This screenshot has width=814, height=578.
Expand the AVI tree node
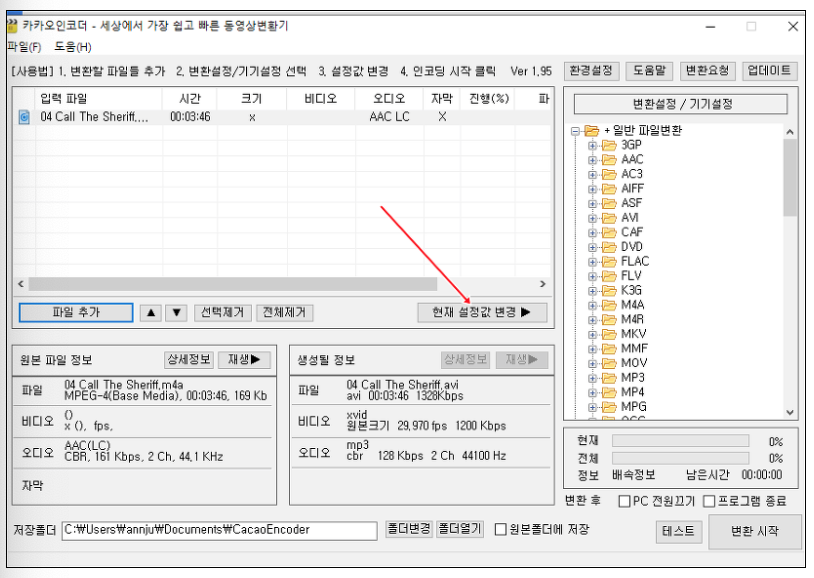pos(592,218)
